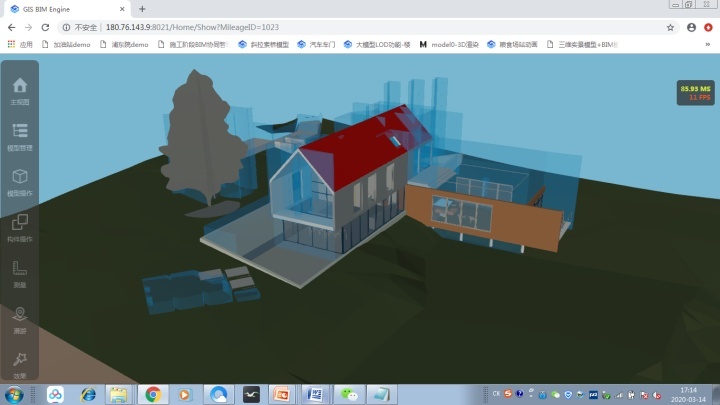The height and width of the screenshot is (405, 720).
Task: Open the 三维实景模型+BIM bookmark
Action: tap(582, 45)
